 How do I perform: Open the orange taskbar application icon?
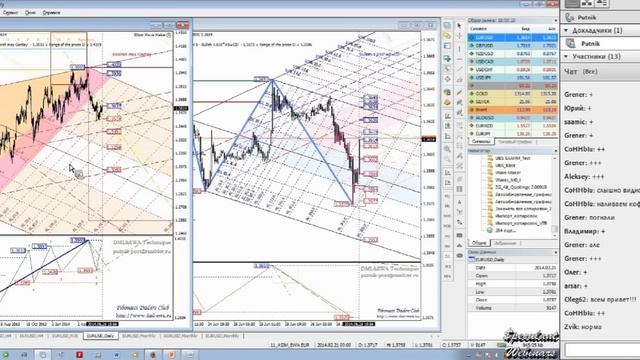pyautogui.click(x=171, y=355)
